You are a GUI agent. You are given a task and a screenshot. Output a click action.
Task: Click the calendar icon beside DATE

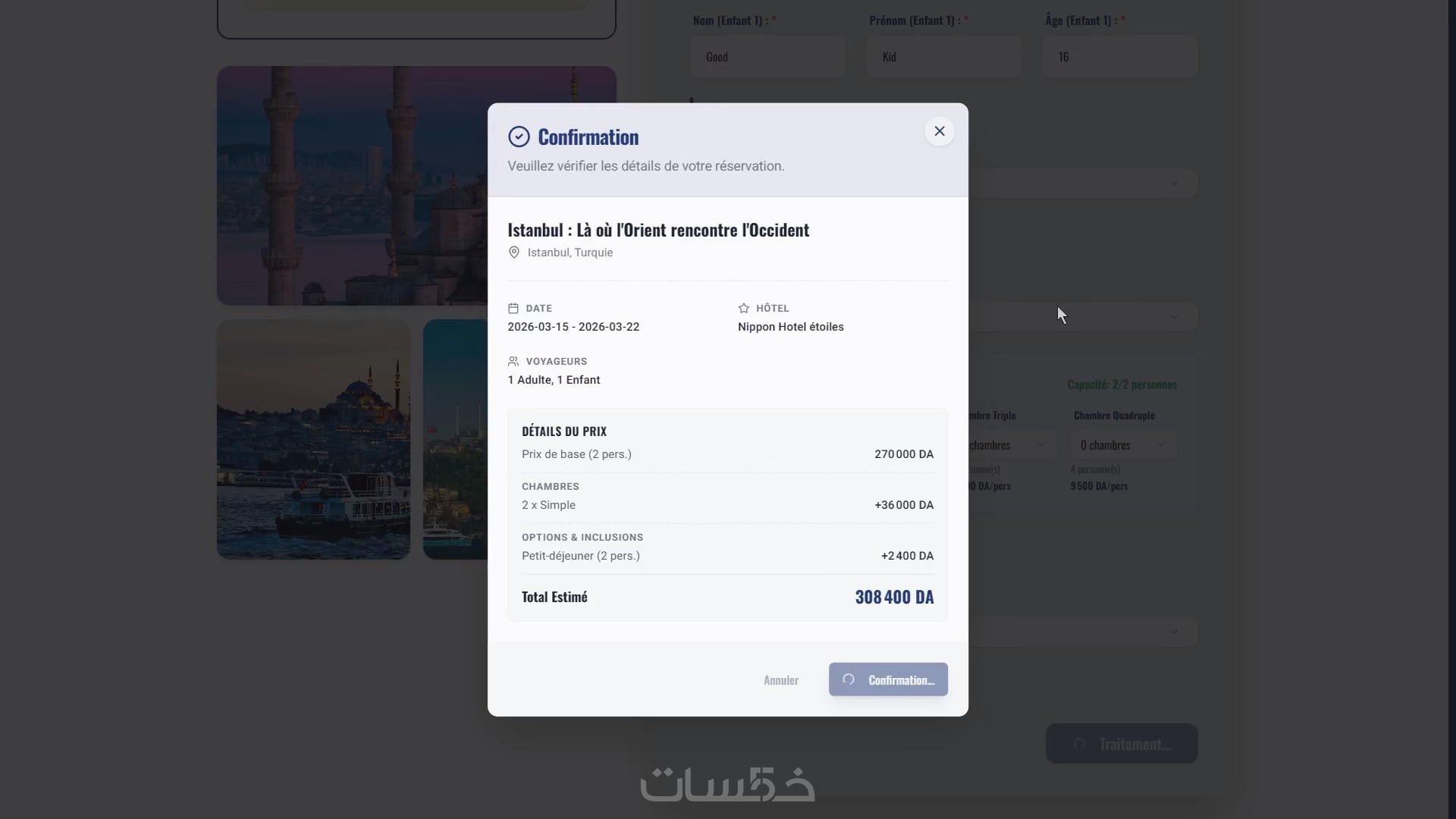point(513,308)
